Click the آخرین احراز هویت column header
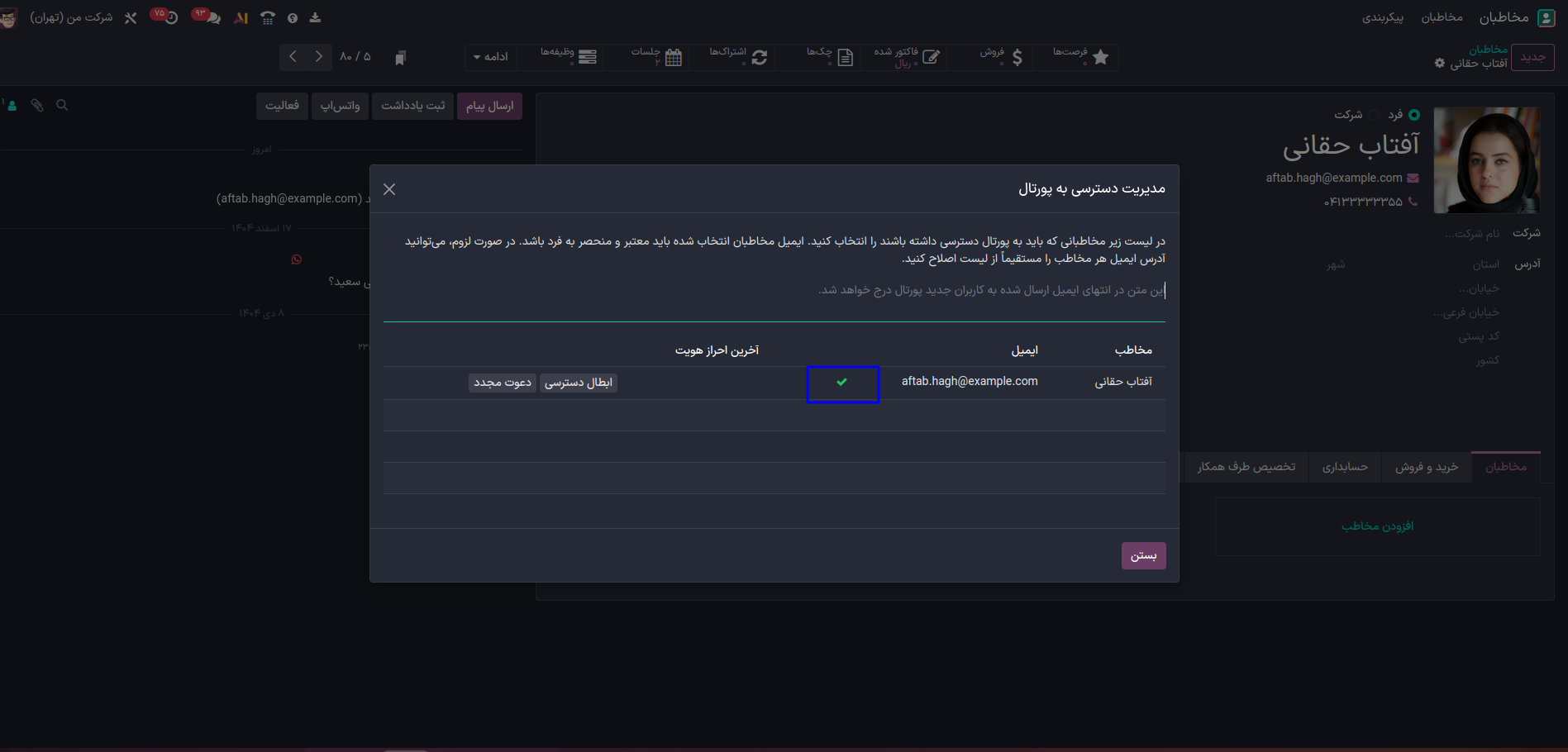Image resolution: width=1568 pixels, height=752 pixels. pyautogui.click(x=717, y=350)
